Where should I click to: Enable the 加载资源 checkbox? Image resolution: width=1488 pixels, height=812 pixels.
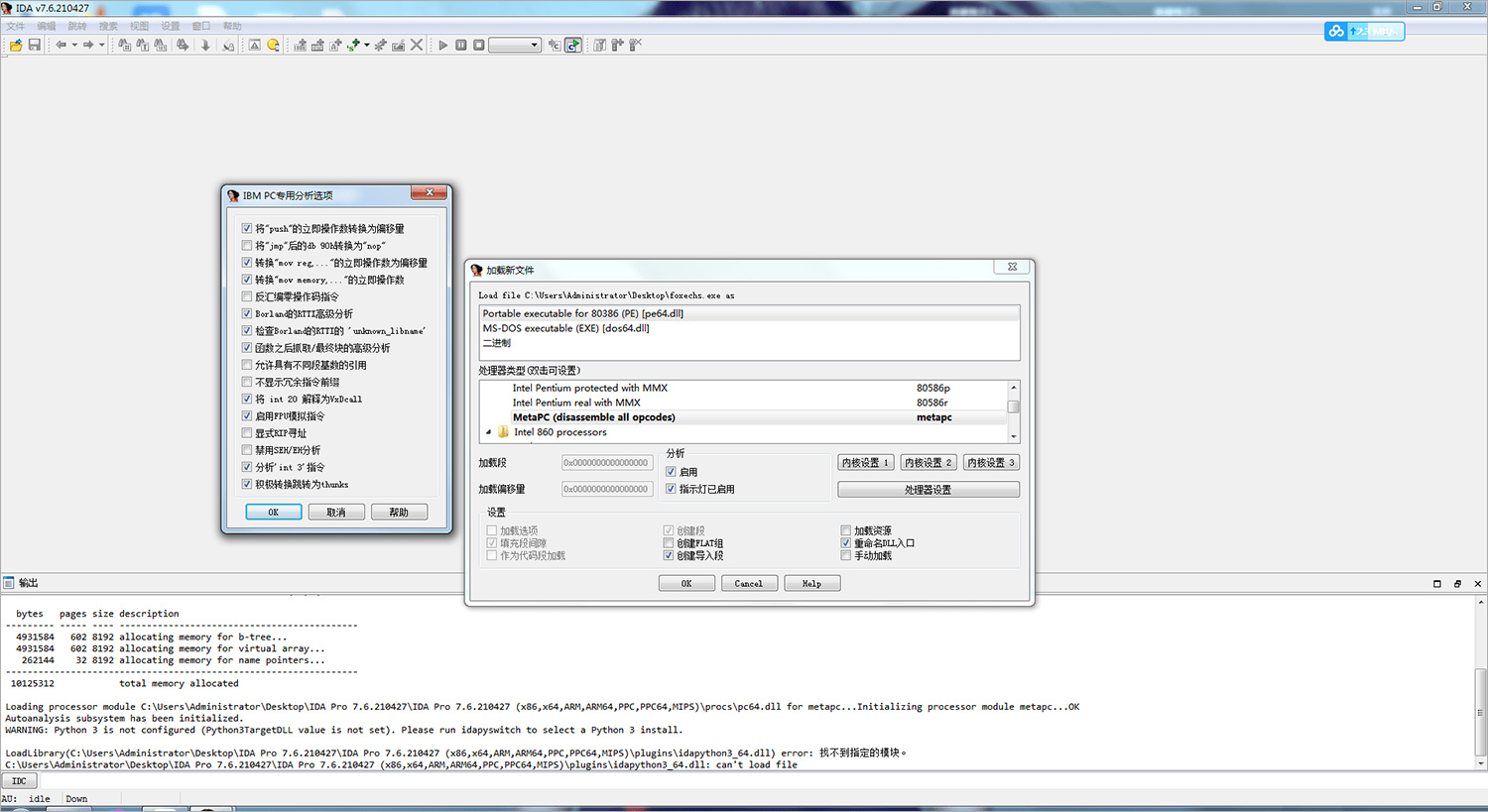tap(846, 530)
